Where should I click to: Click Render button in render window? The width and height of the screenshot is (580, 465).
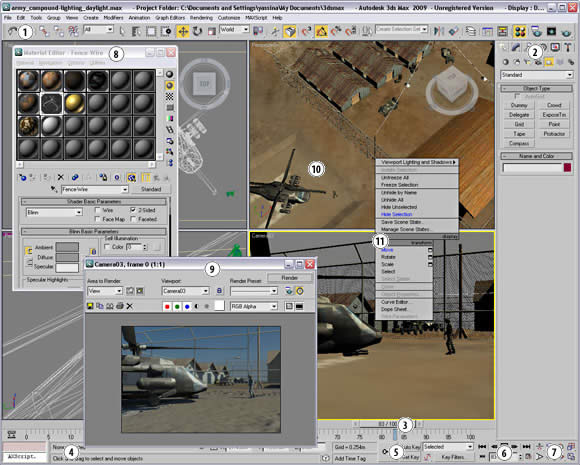pos(290,277)
